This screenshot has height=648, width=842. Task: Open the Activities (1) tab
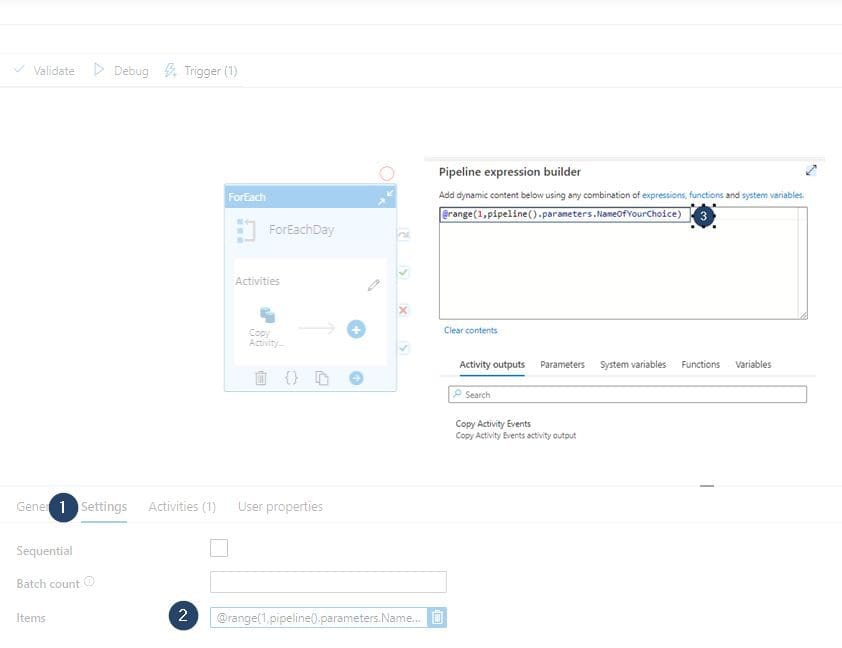click(x=181, y=507)
